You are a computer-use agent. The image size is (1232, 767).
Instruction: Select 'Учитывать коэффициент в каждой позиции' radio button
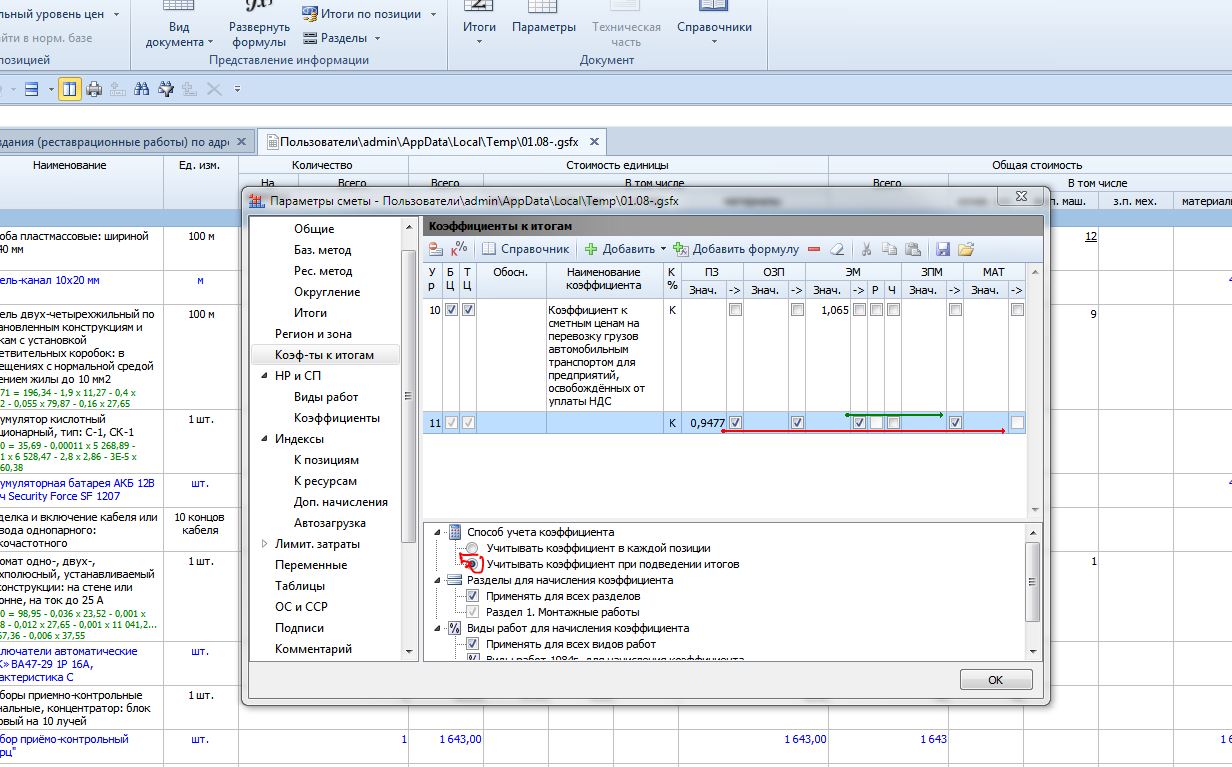472,549
